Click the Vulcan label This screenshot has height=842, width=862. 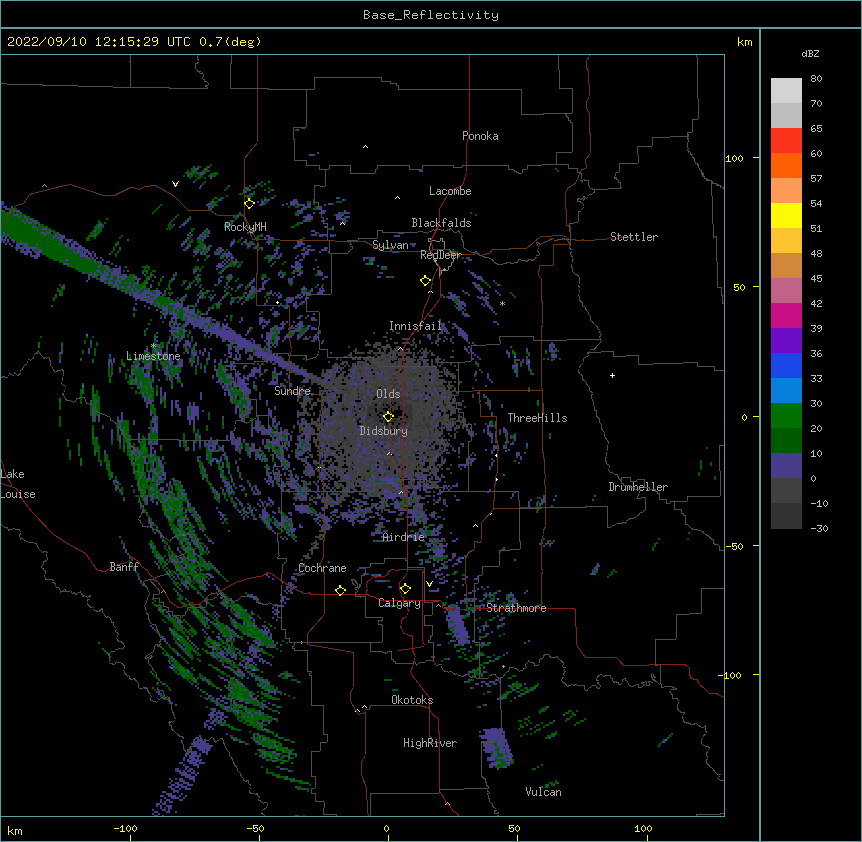[543, 792]
